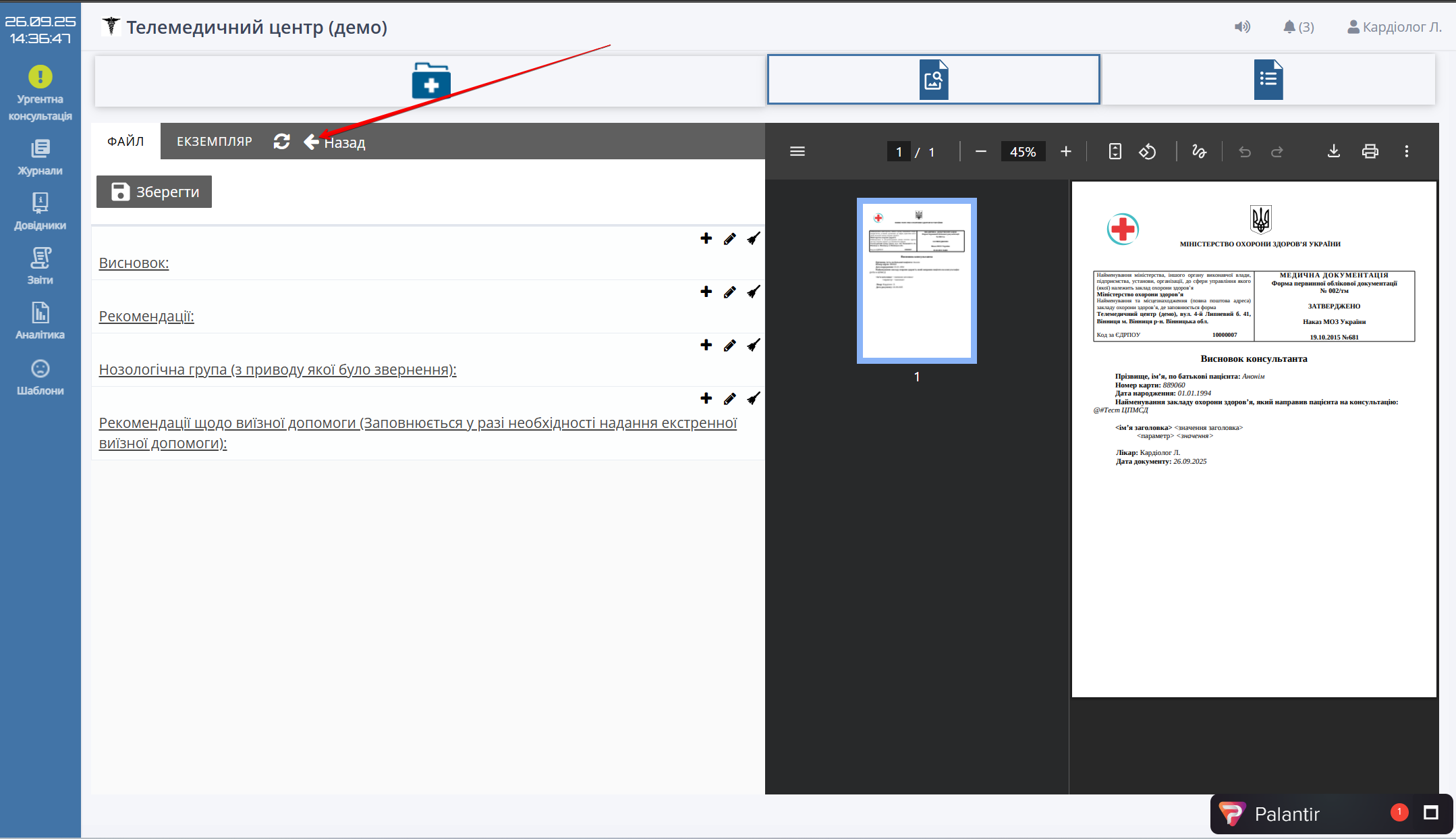Image resolution: width=1456 pixels, height=839 pixels.
Task: Open Кардіолог Л. user menu
Action: pos(1394,27)
